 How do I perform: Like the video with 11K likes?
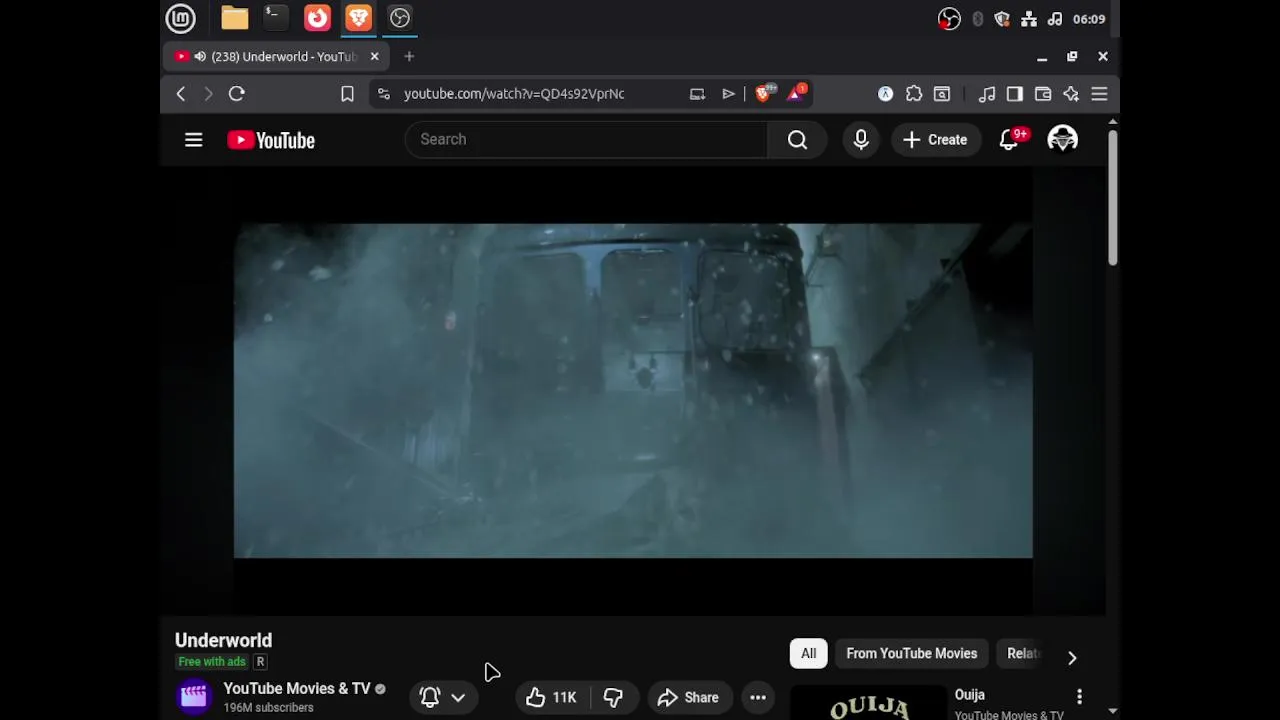[x=551, y=698]
